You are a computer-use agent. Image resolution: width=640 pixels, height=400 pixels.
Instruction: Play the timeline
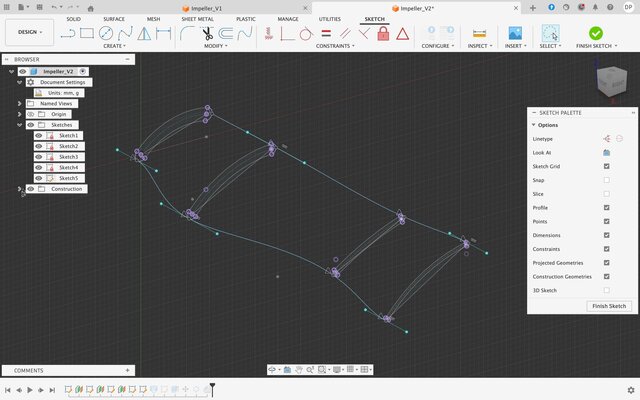tap(30, 390)
